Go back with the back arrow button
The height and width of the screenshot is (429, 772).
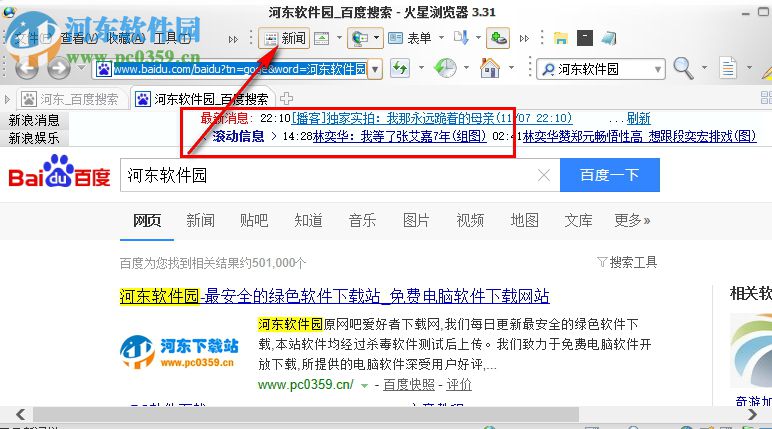click(x=27, y=68)
